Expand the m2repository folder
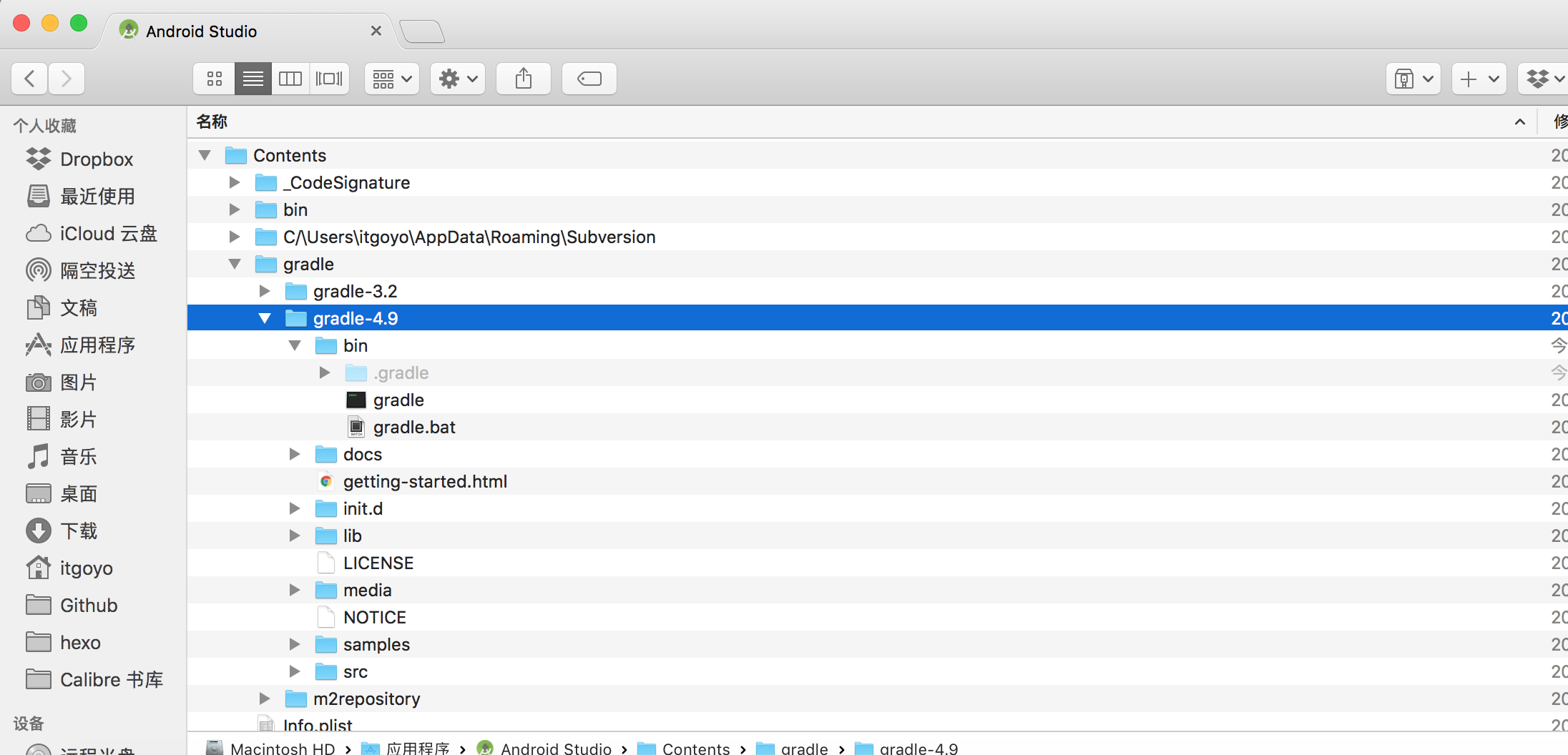Screen dimensions: 1568x755 point(265,699)
